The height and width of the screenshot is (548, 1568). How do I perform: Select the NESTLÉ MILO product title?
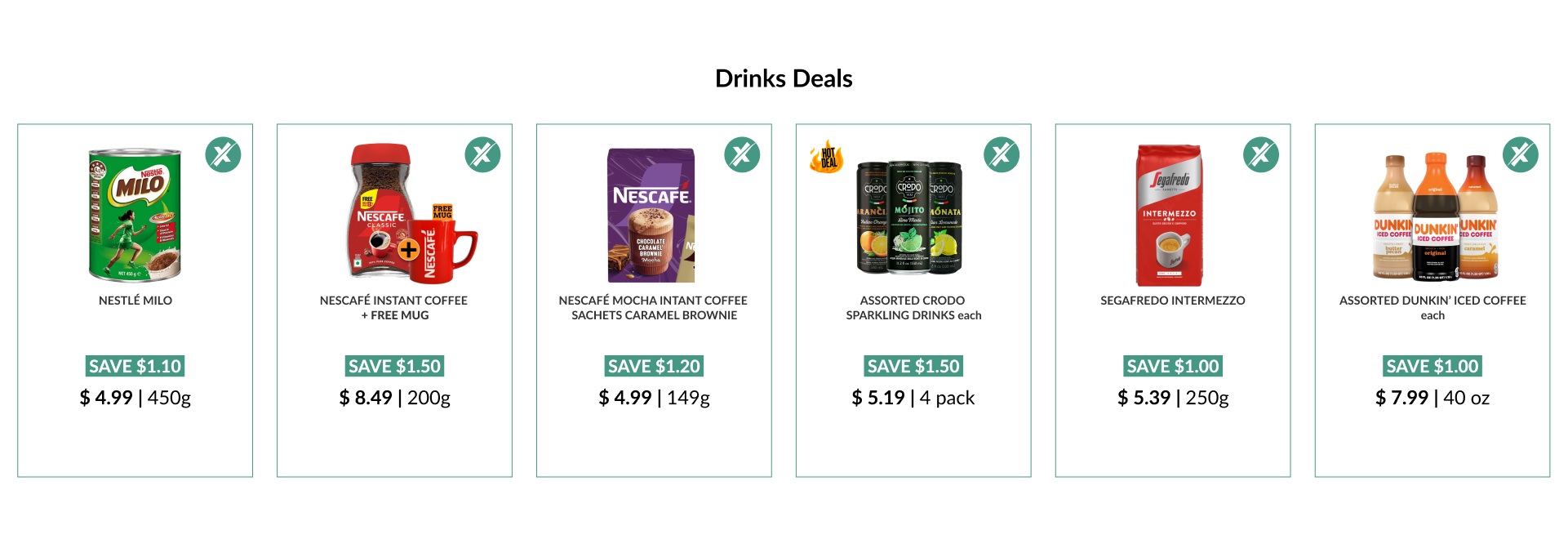tap(135, 301)
